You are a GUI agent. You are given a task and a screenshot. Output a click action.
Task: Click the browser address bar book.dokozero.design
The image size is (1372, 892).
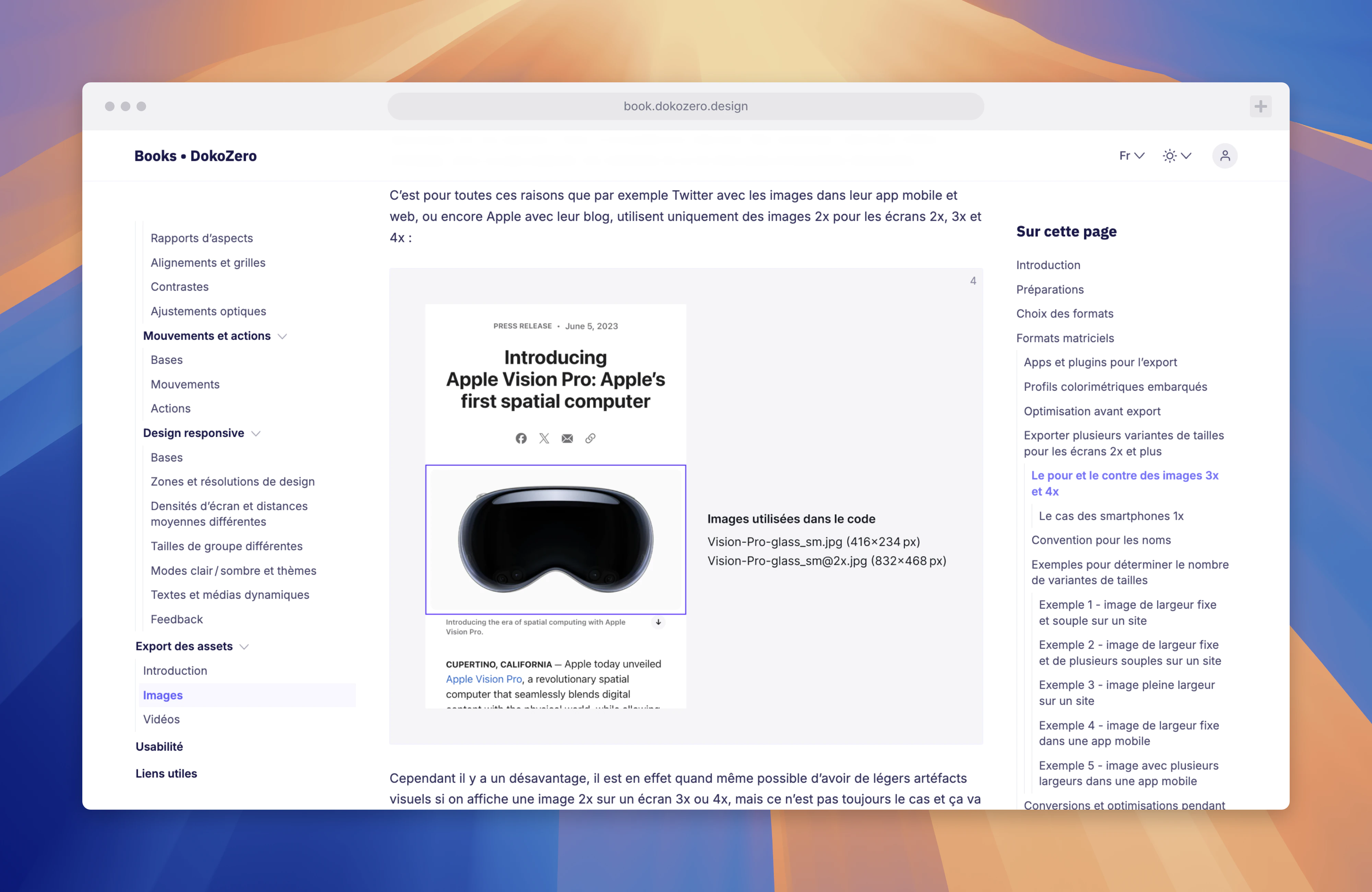coord(685,106)
